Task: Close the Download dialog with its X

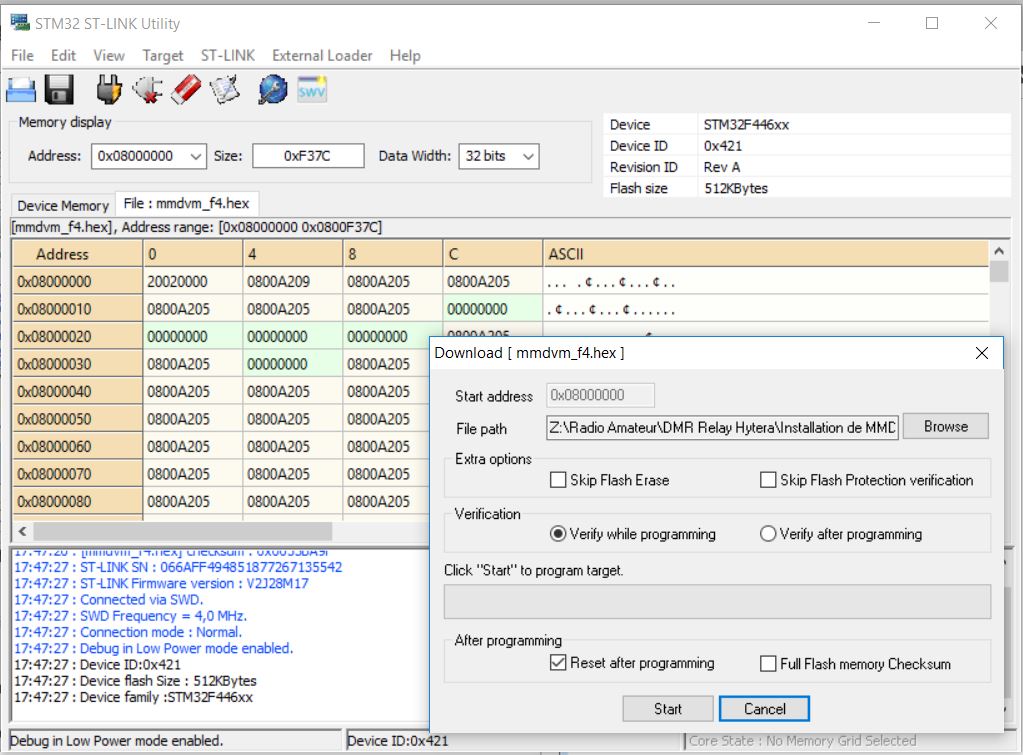Action: (x=981, y=353)
